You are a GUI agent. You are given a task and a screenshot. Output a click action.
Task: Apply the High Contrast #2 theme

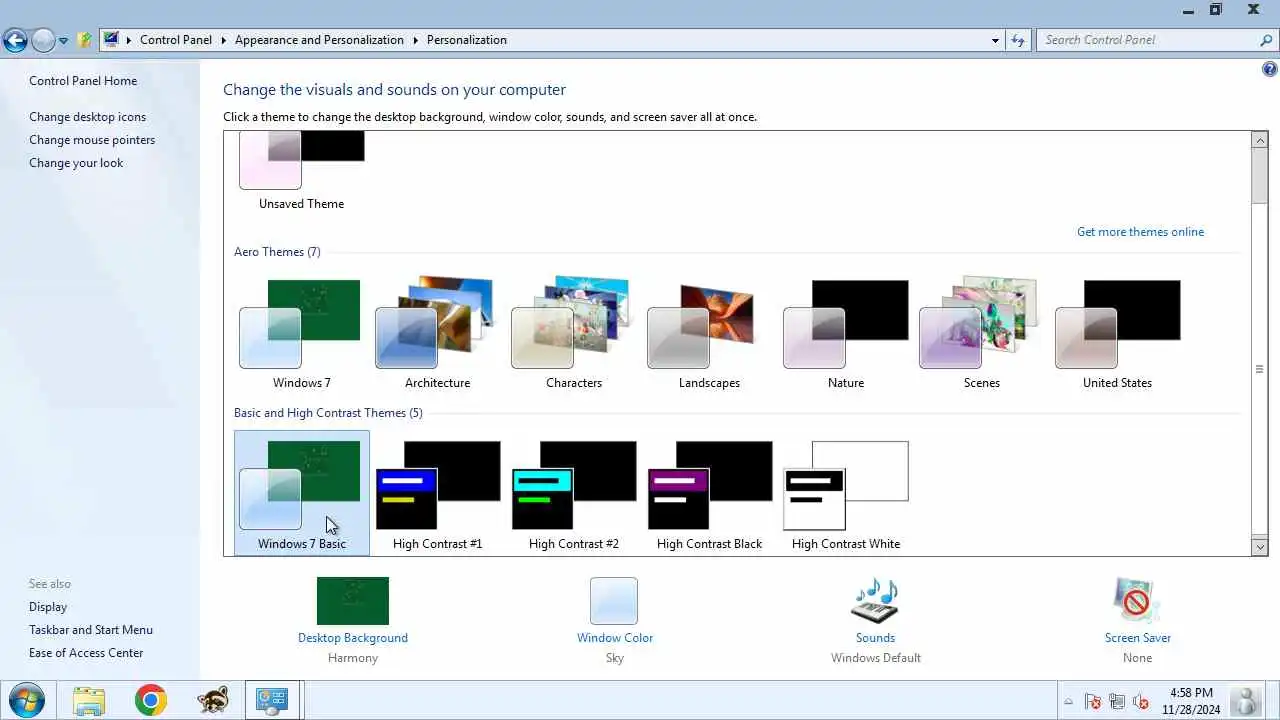pyautogui.click(x=573, y=493)
